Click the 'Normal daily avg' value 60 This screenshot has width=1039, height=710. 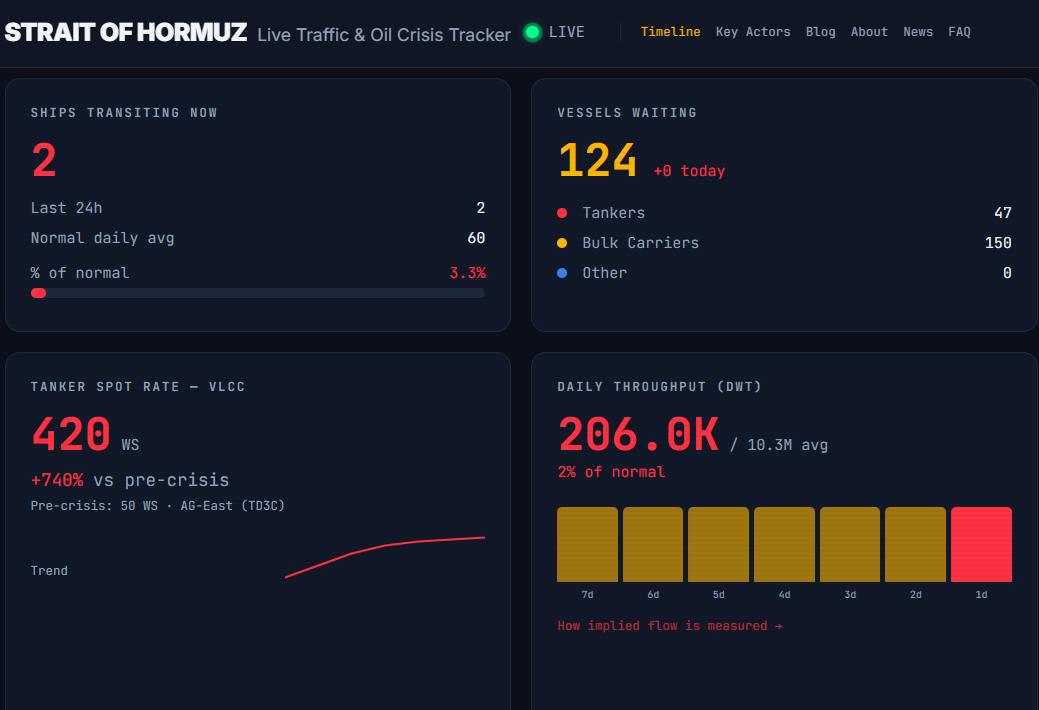pyautogui.click(x=476, y=237)
